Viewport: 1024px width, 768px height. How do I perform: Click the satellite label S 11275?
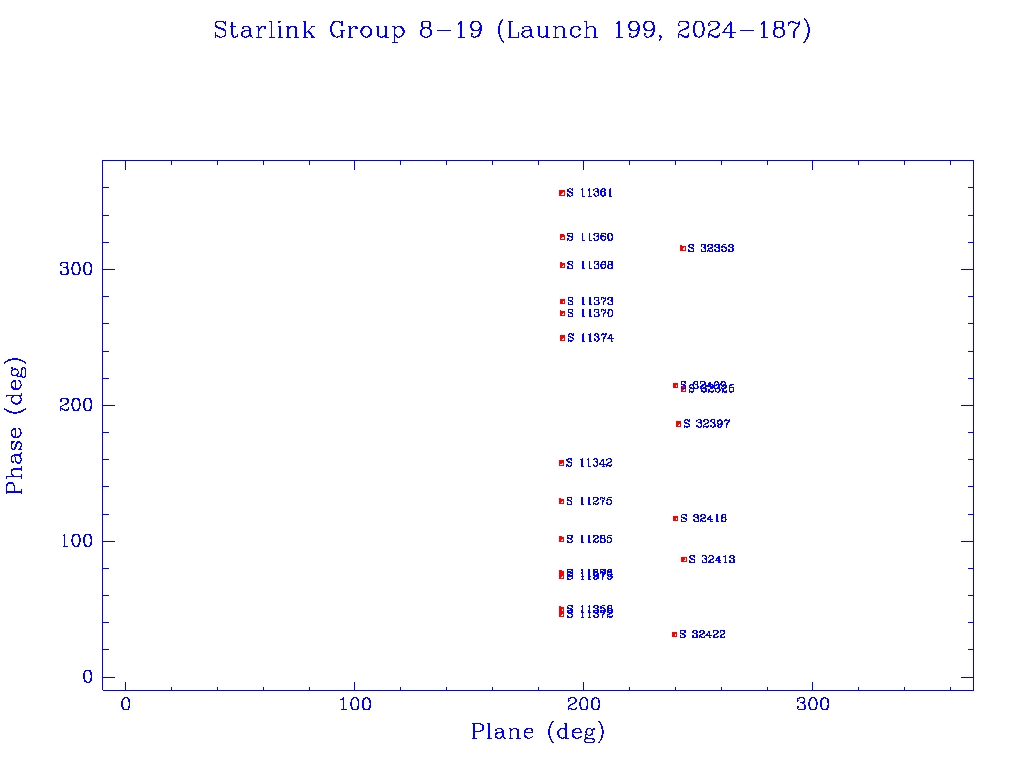(589, 501)
